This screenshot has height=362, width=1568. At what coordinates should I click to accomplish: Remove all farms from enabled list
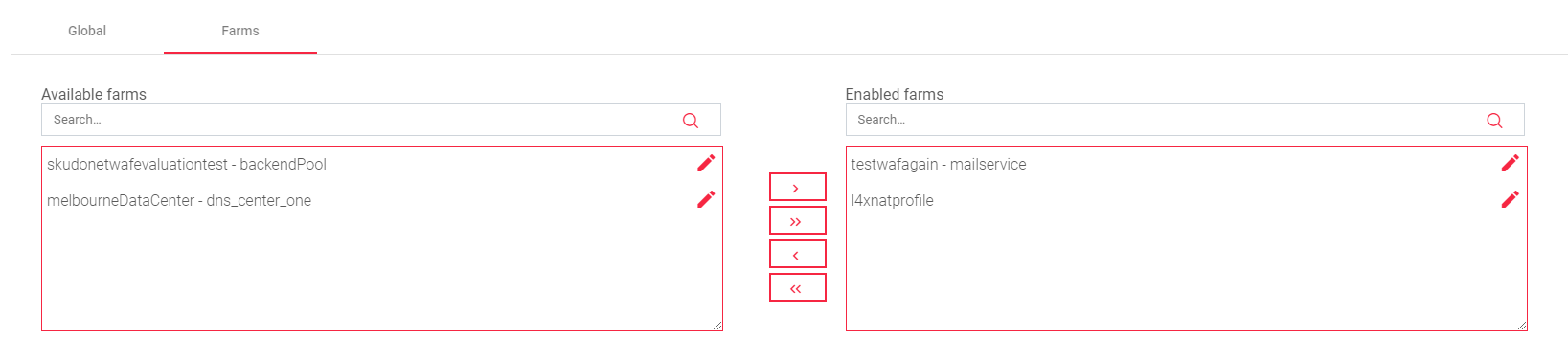(797, 288)
